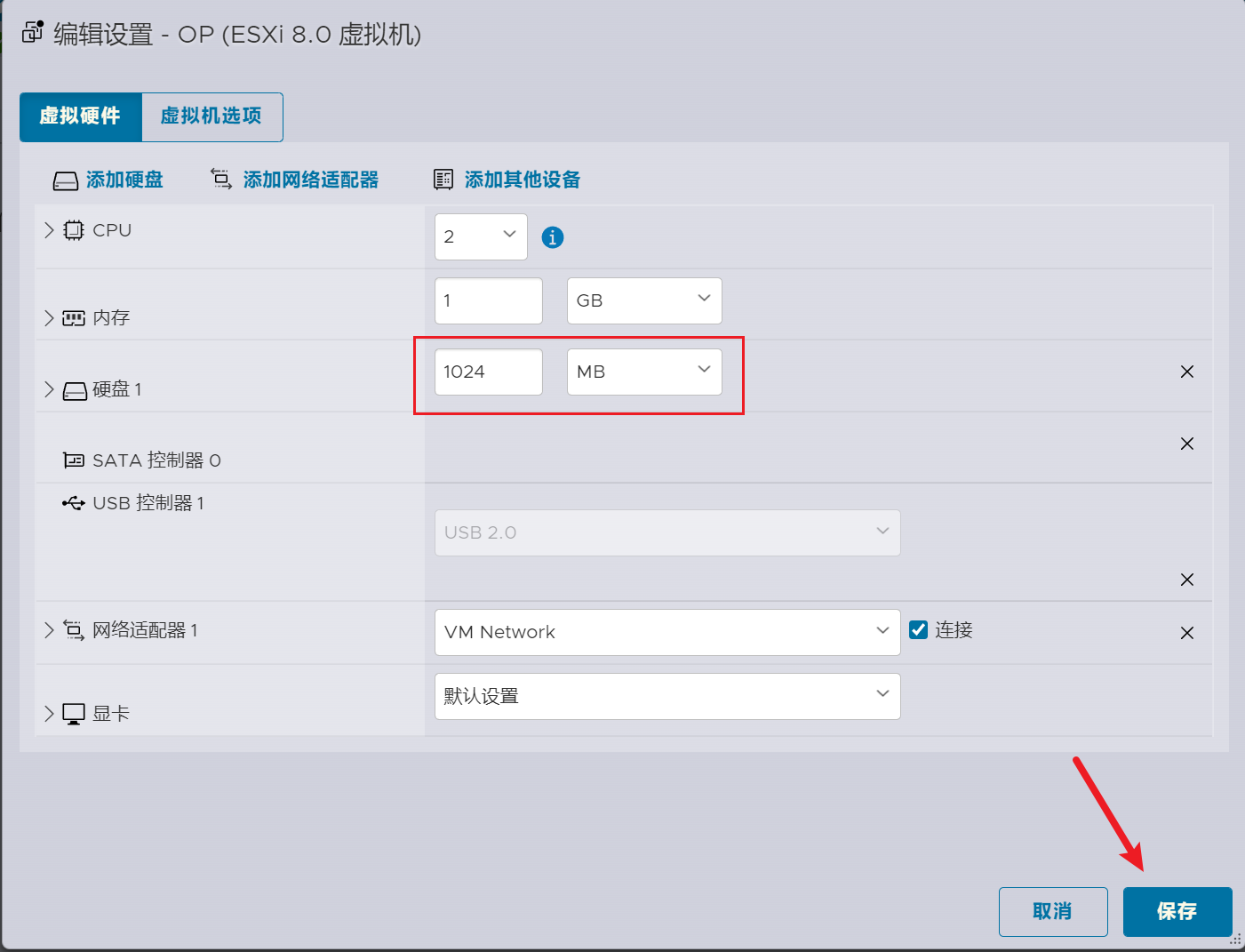The width and height of the screenshot is (1245, 952).
Task: Click the 硬盘 1 disk icon
Action: point(75,391)
